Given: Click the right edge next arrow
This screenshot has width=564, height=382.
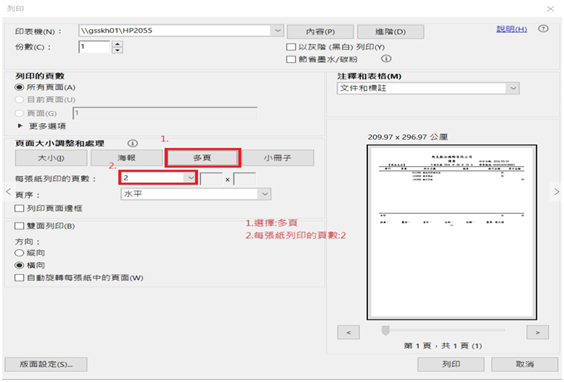Looking at the screenshot, I should point(556,192).
